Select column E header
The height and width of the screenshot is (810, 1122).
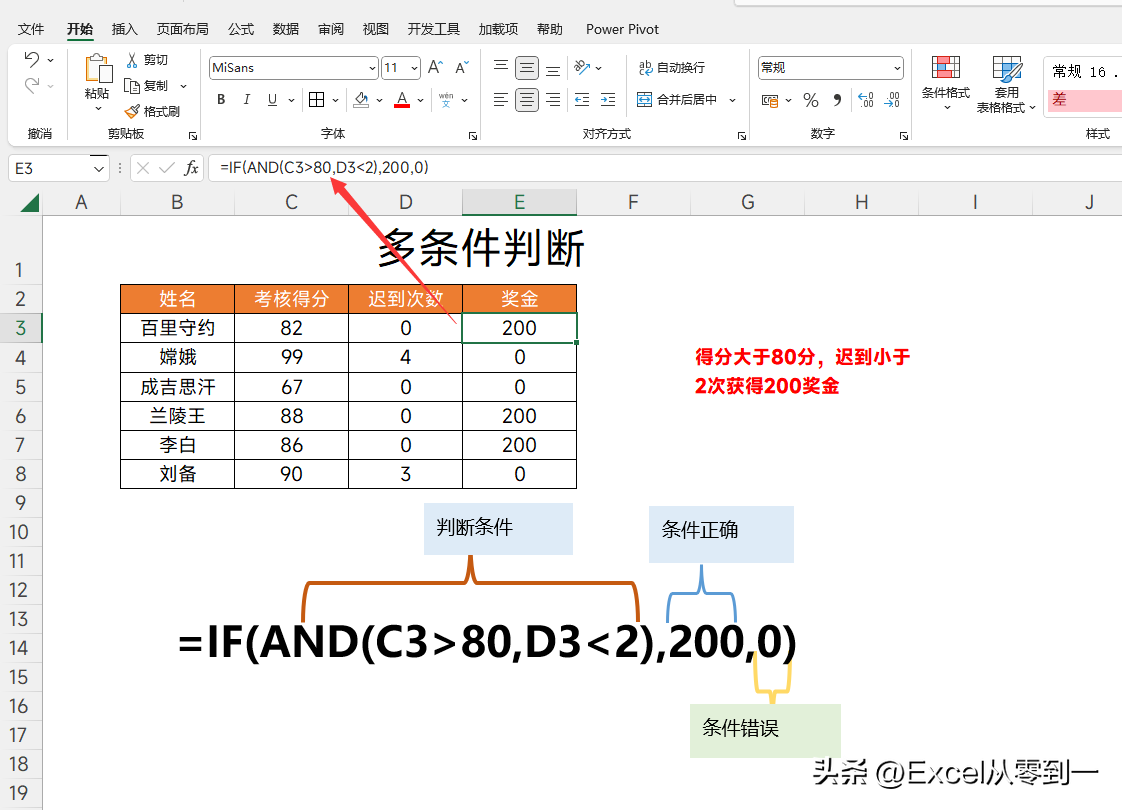[519, 202]
